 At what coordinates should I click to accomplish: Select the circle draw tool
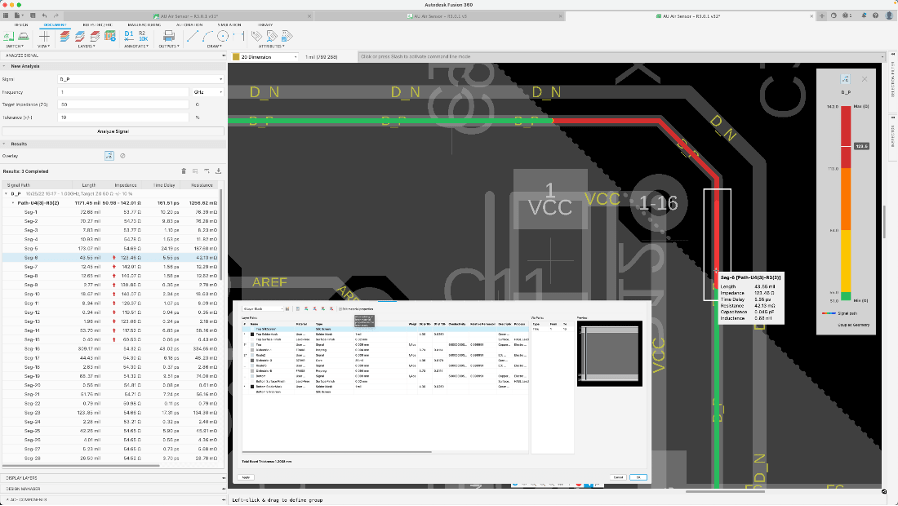[223, 36]
